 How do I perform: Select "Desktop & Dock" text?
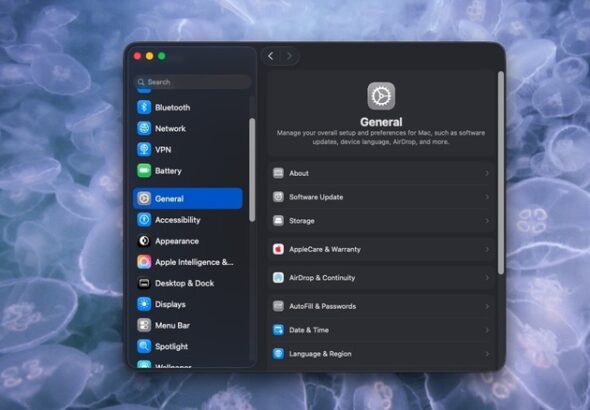pos(184,283)
